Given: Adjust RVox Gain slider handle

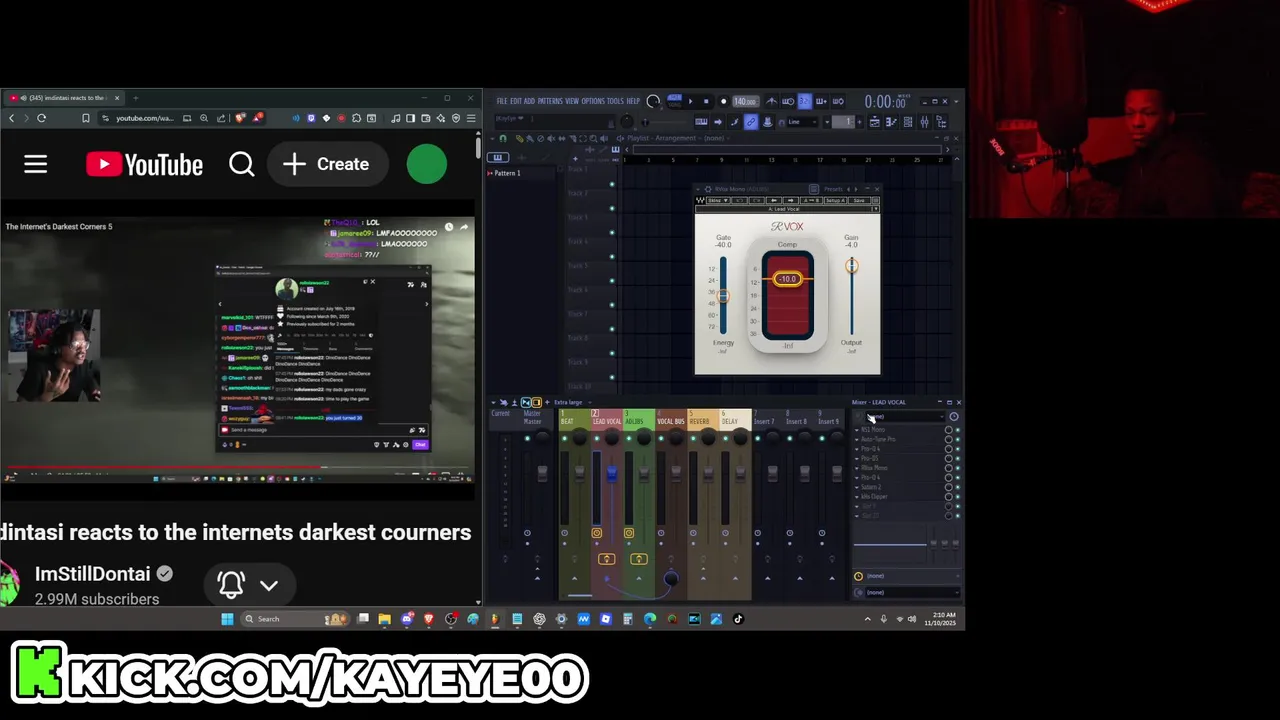Looking at the screenshot, I should click(x=851, y=266).
